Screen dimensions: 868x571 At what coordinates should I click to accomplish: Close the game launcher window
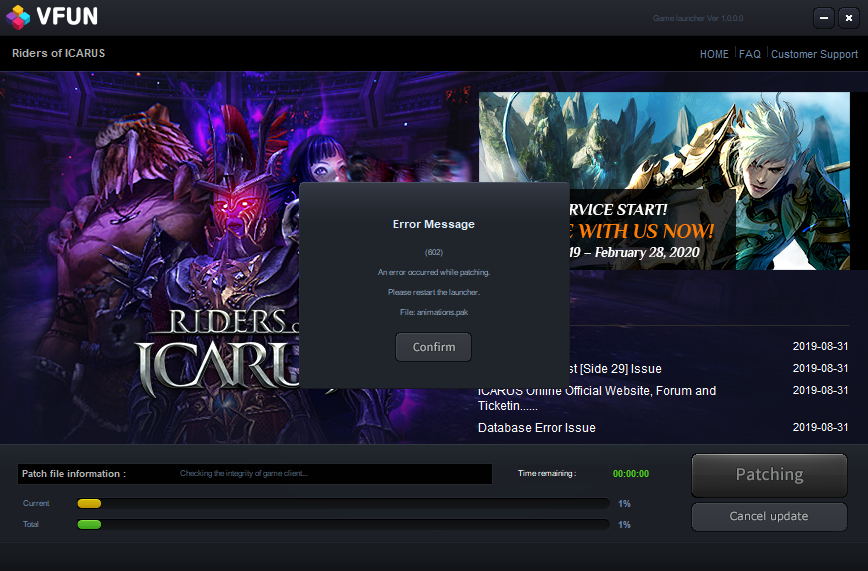coord(849,18)
